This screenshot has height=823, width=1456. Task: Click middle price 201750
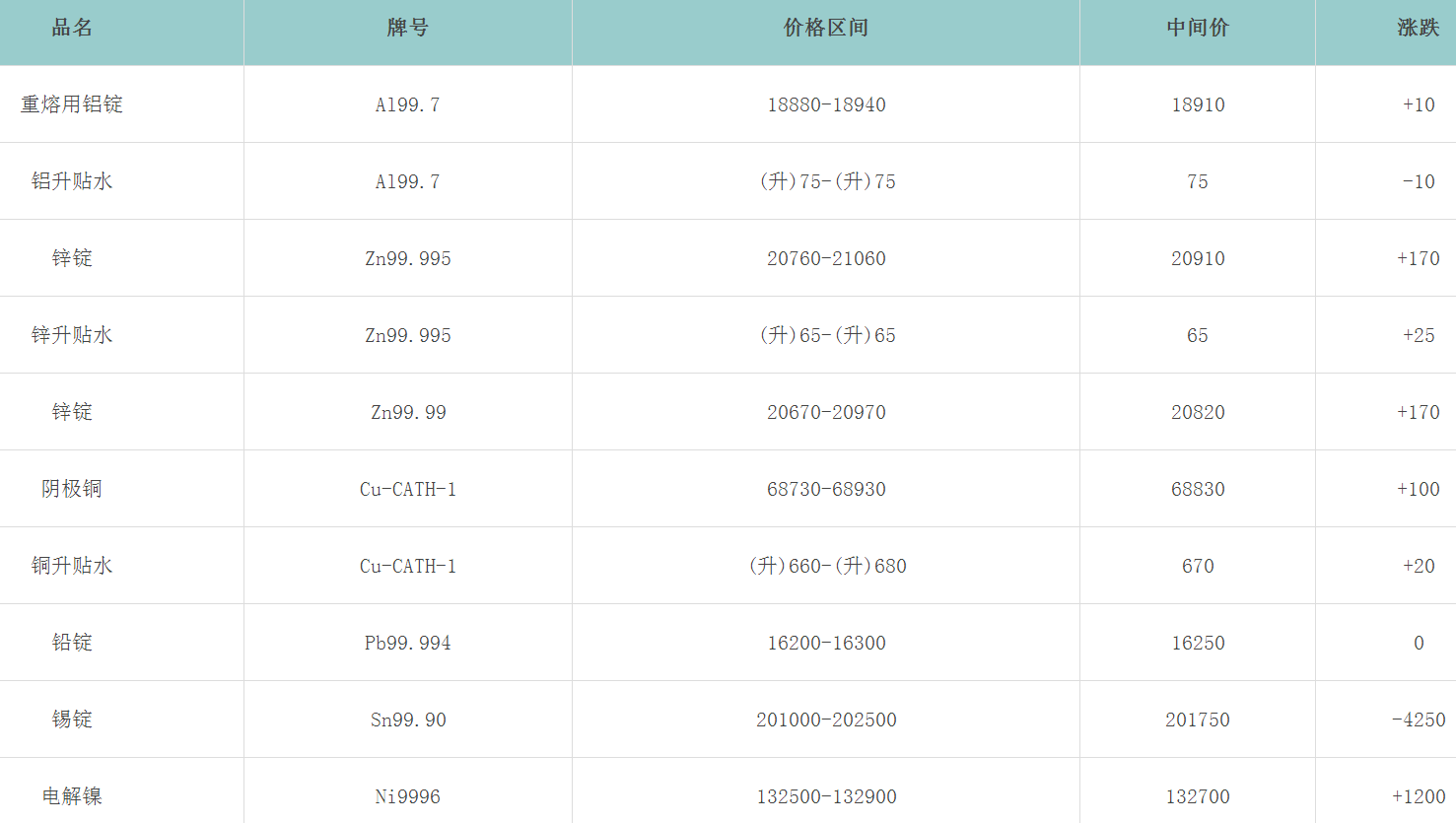tap(1198, 720)
